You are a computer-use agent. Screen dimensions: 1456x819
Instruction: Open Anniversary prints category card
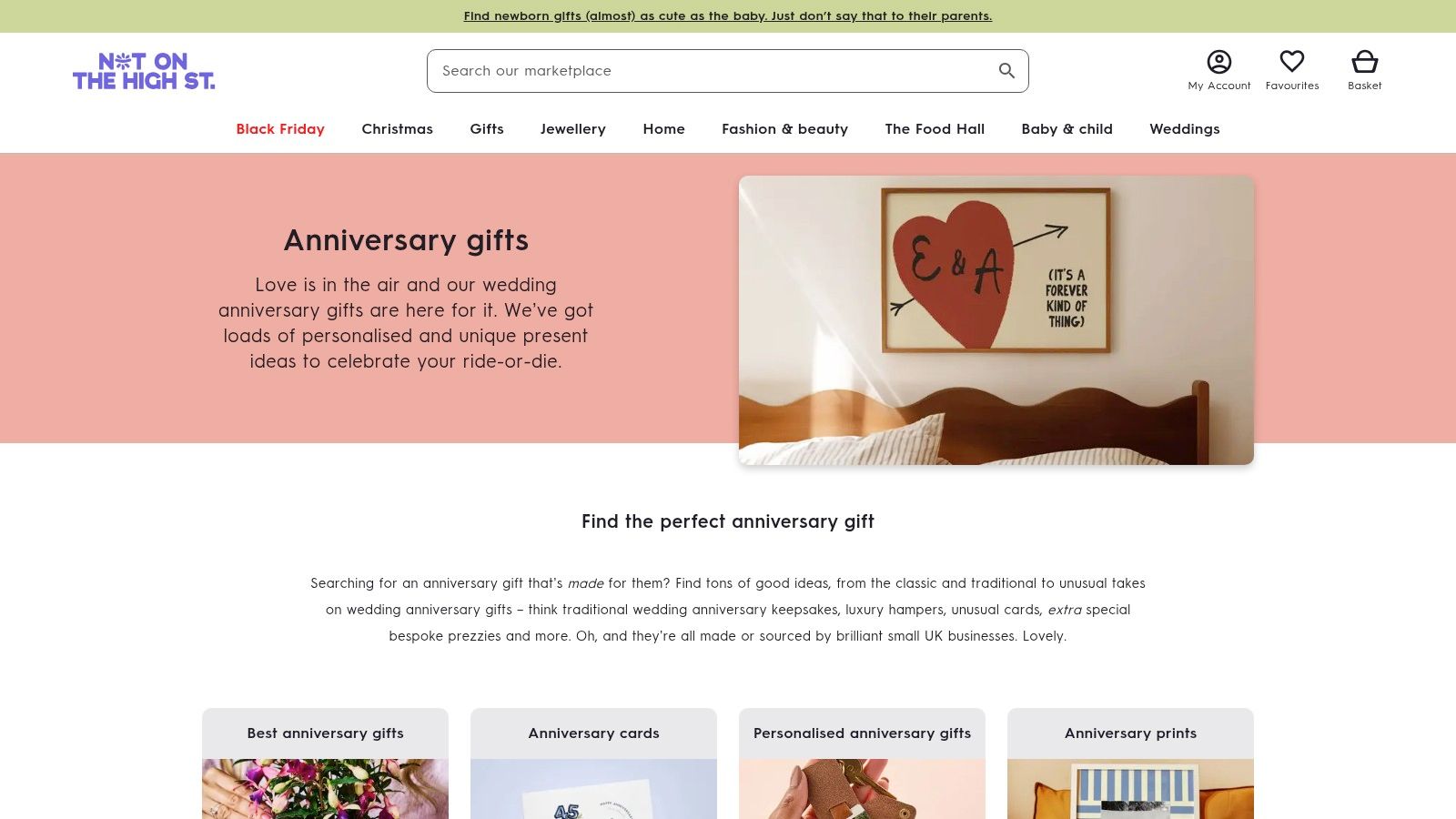(x=1130, y=763)
